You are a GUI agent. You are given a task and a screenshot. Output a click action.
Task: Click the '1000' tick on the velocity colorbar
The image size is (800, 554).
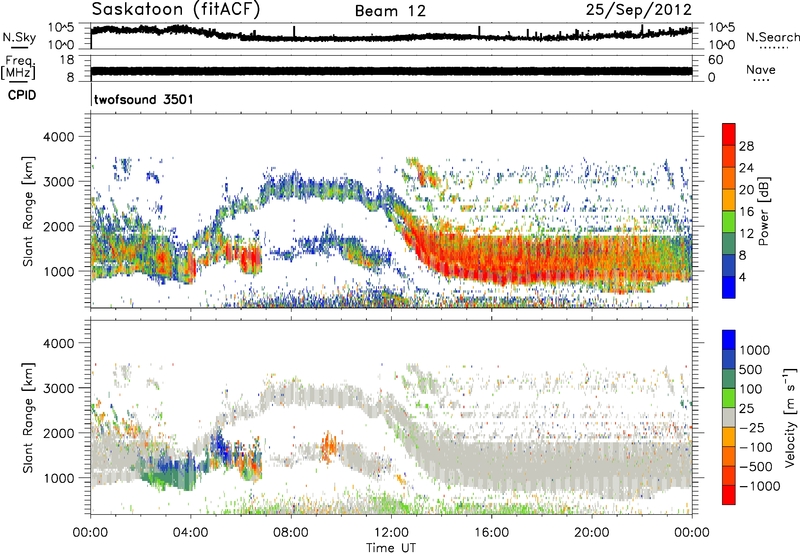[754, 350]
